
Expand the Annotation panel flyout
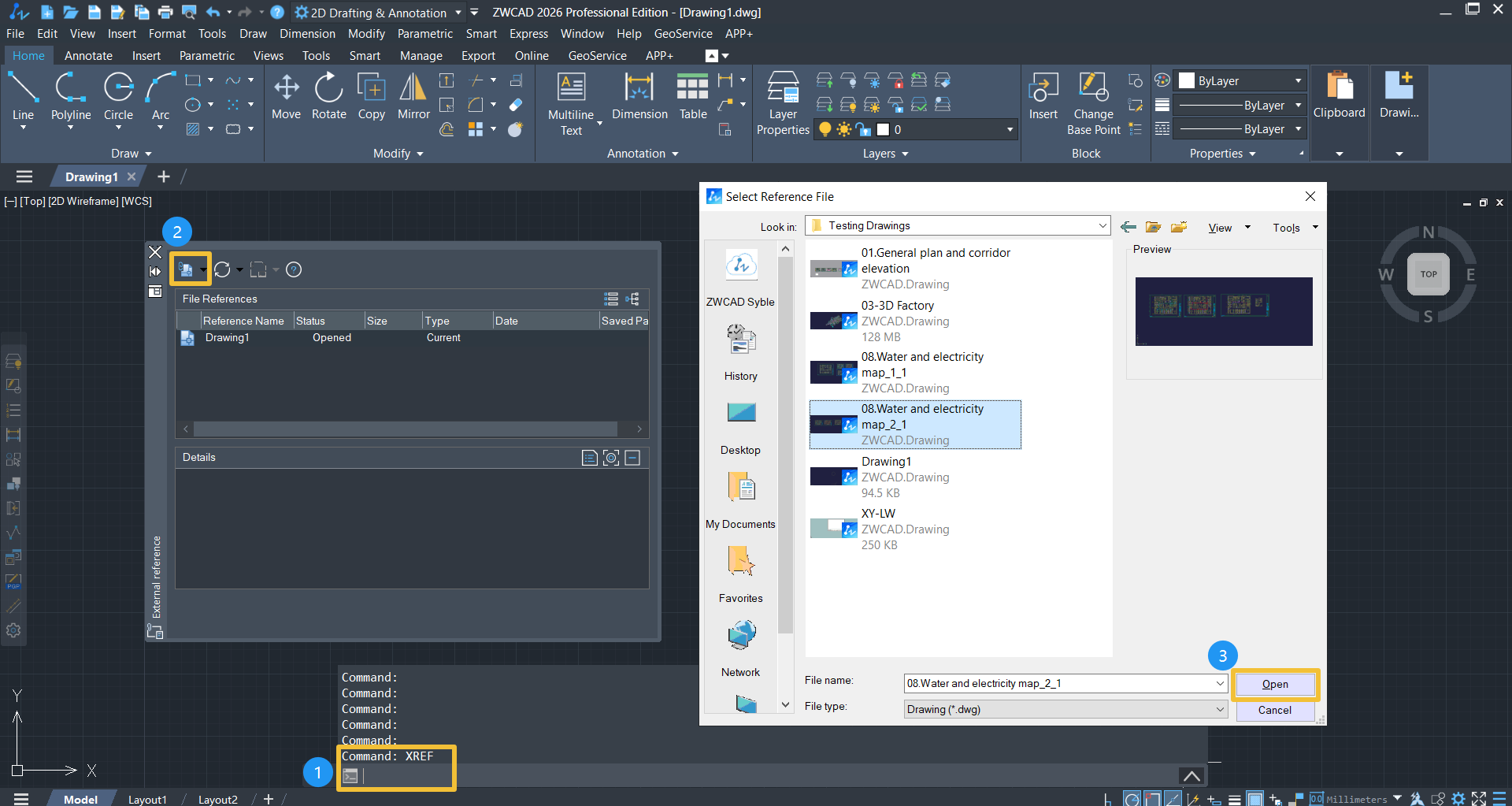643,154
